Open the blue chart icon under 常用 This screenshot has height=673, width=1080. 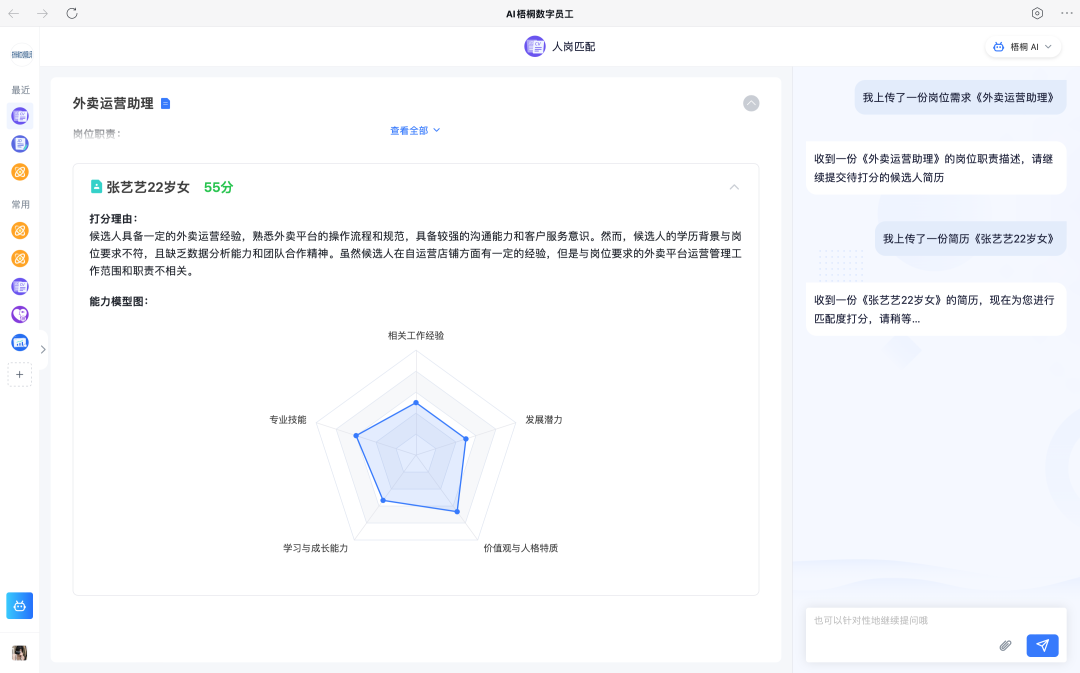[19, 342]
